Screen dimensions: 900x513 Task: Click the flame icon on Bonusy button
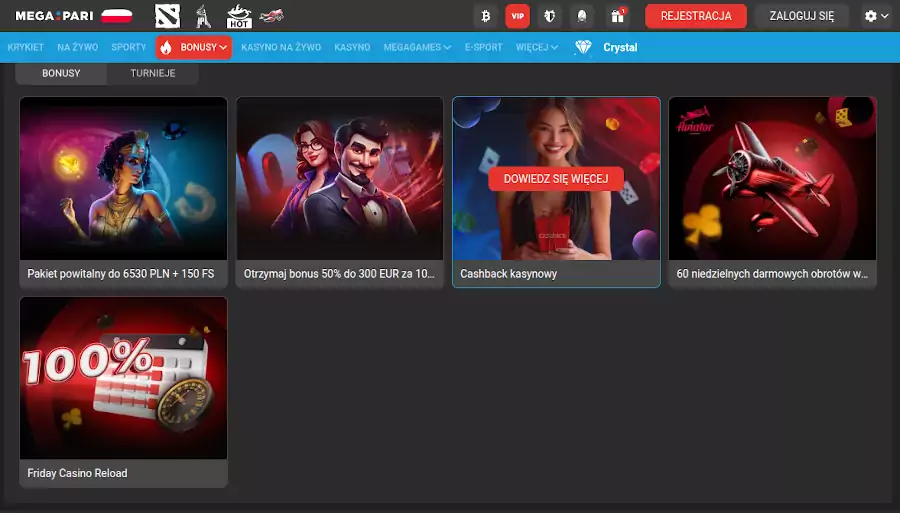[x=166, y=48]
